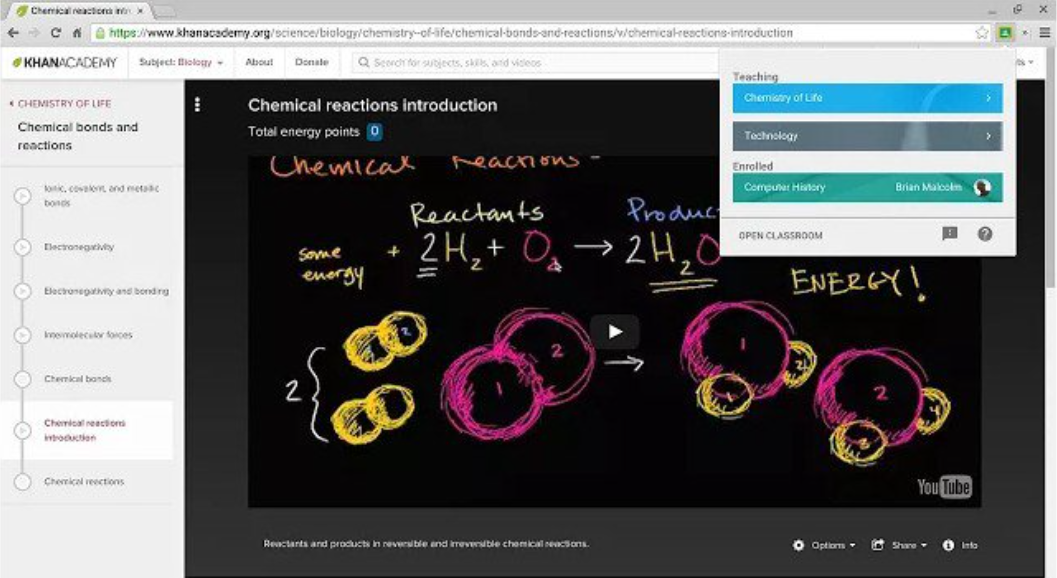Open the Subject: Biology dropdown
The image size is (1057, 578).
(x=181, y=62)
